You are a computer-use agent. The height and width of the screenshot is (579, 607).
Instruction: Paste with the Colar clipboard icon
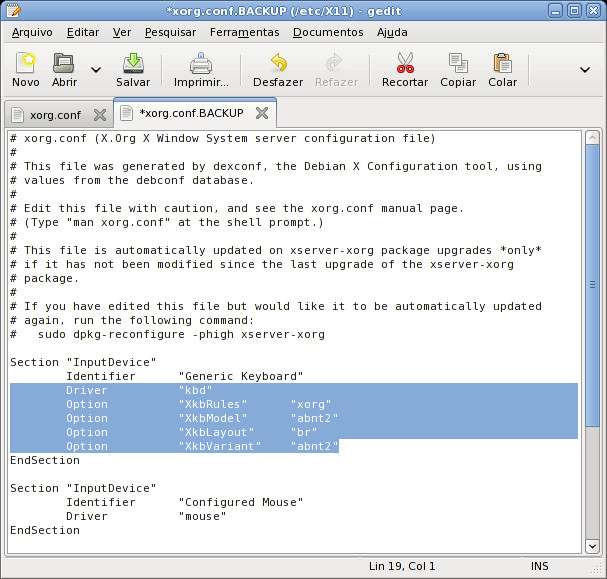[502, 63]
